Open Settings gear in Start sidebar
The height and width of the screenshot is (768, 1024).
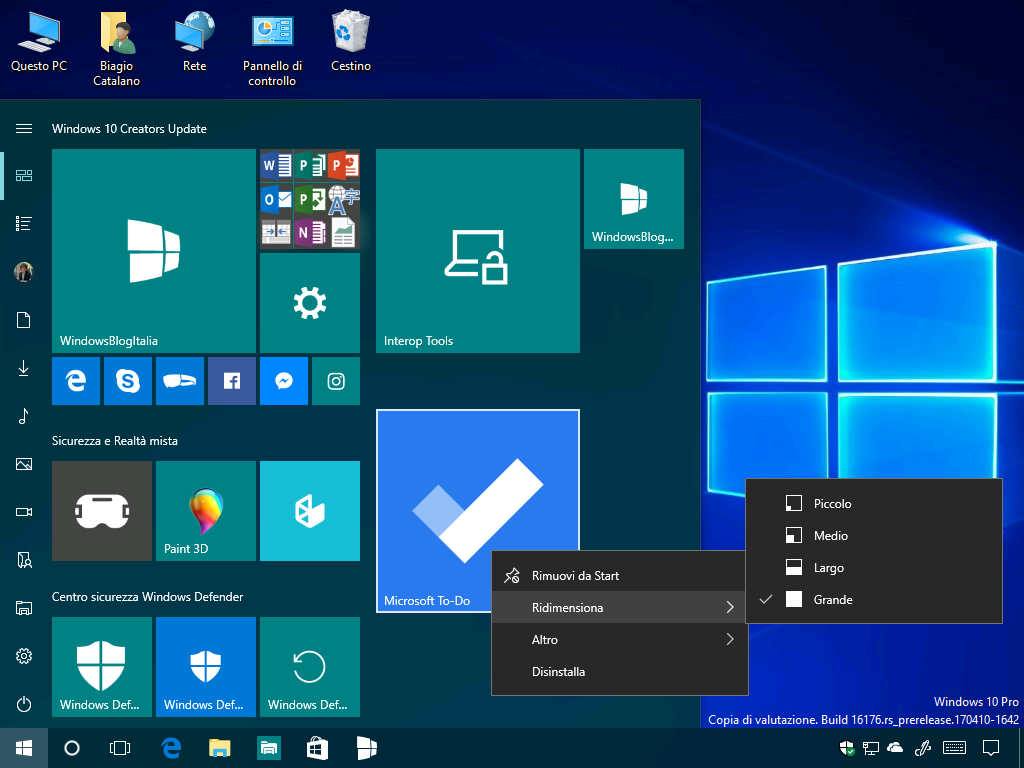point(24,656)
